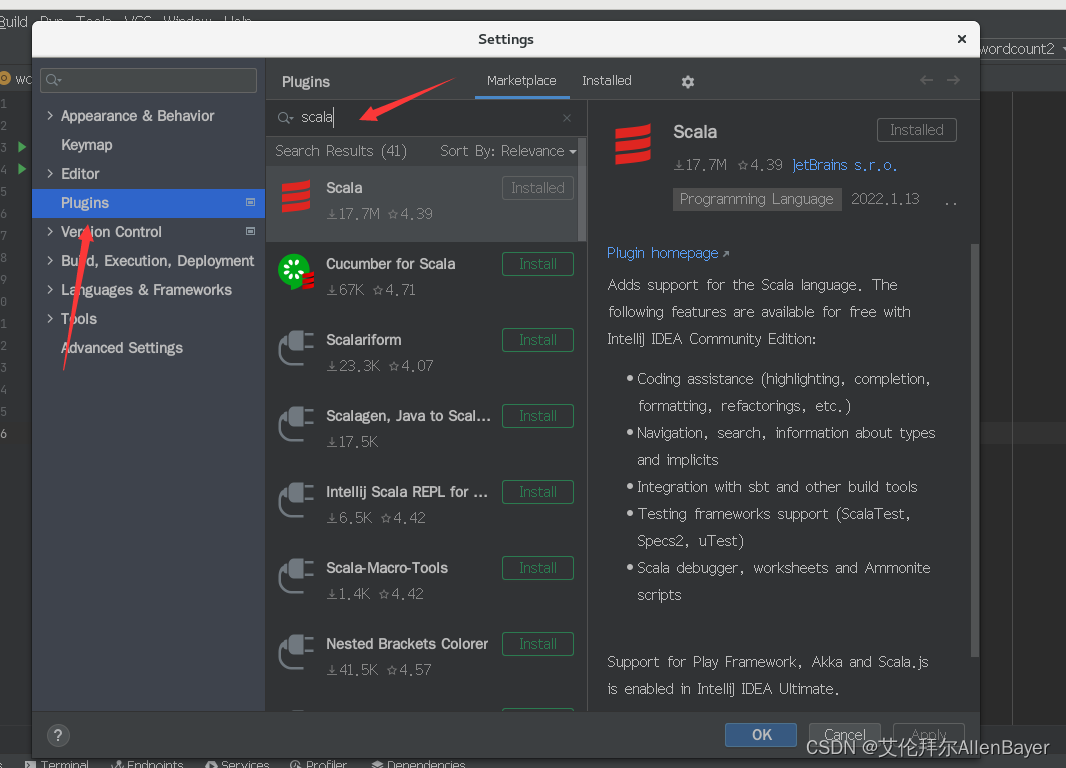Expand Appearance & Behavior settings node

[x=50, y=116]
